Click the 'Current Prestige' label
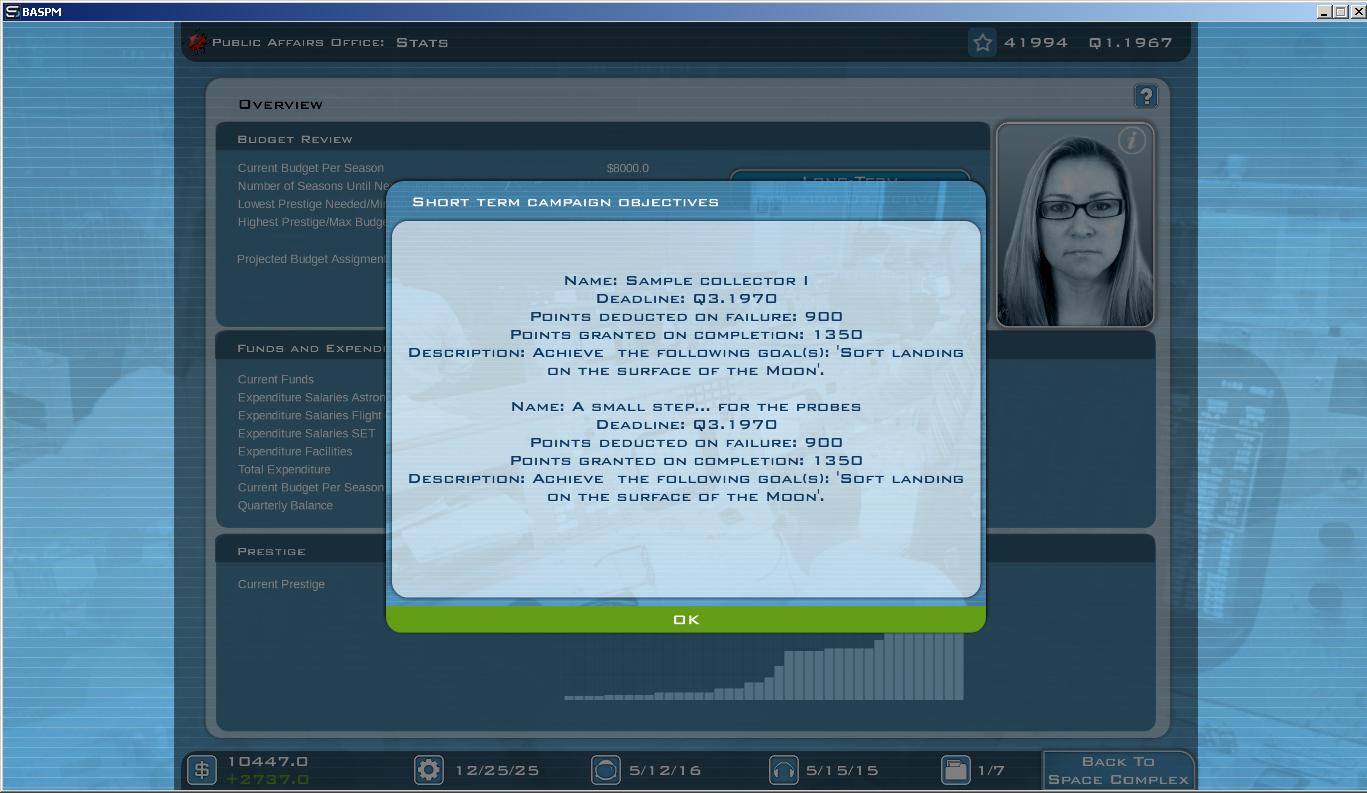This screenshot has width=1367, height=793. tap(281, 584)
